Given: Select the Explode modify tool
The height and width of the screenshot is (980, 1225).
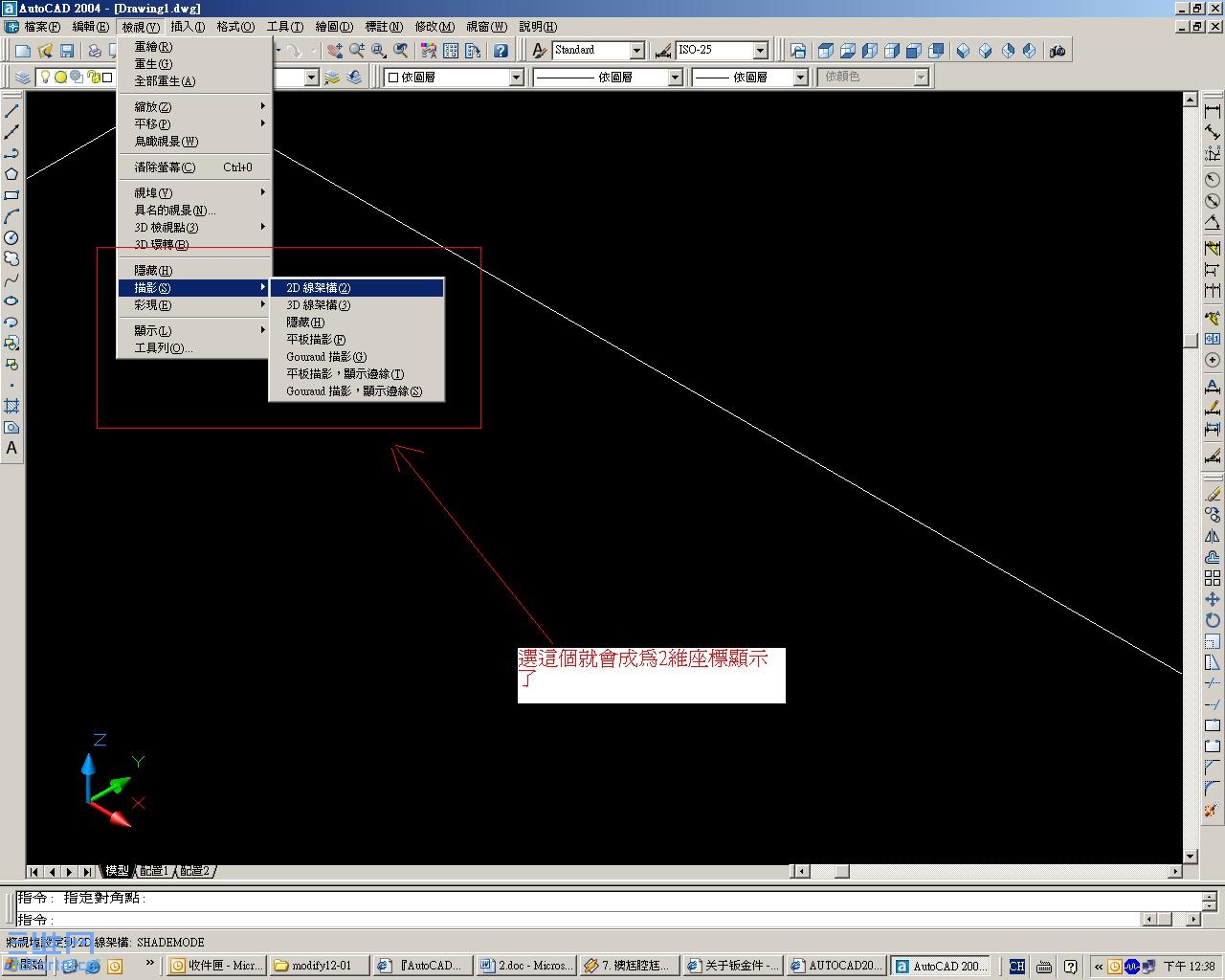Looking at the screenshot, I should click(1213, 810).
